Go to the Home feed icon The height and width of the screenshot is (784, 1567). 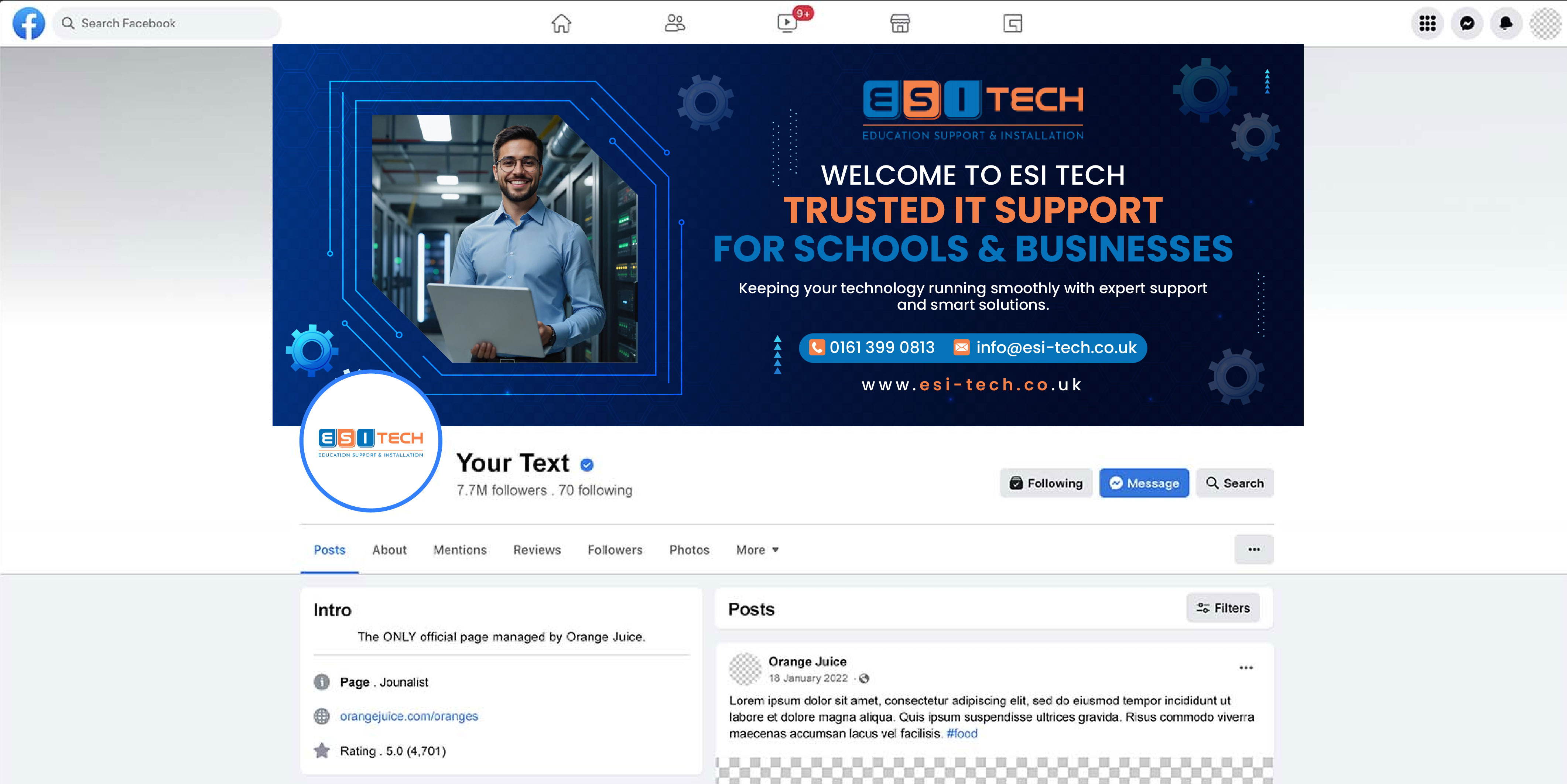tap(561, 23)
